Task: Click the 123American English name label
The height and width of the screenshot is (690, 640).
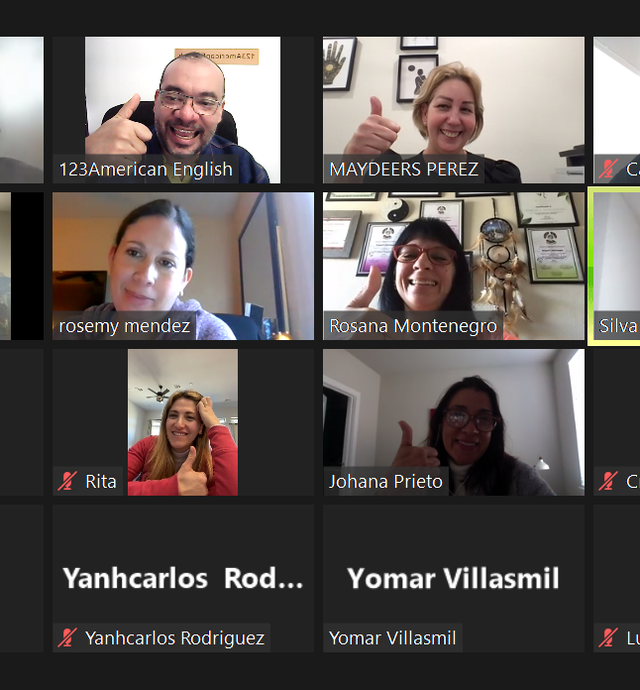Action: [146, 169]
